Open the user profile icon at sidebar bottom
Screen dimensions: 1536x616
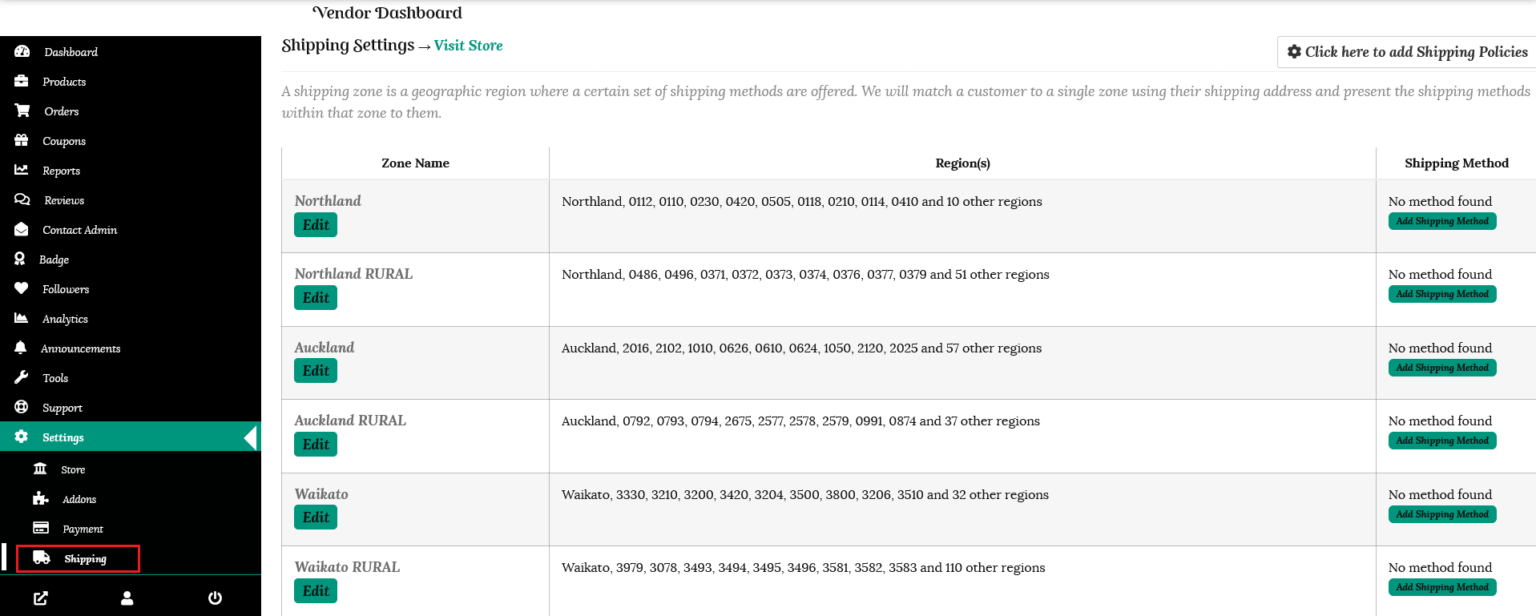pos(127,598)
